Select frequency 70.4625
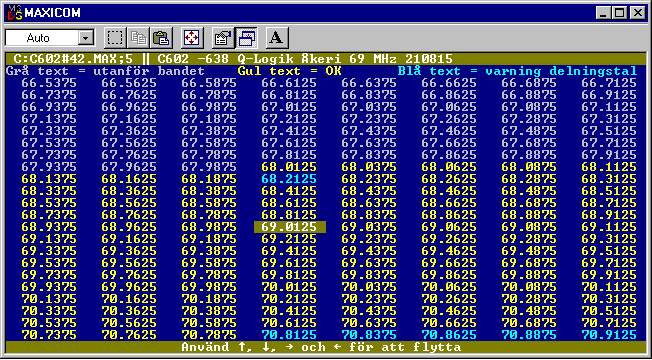 (449, 311)
